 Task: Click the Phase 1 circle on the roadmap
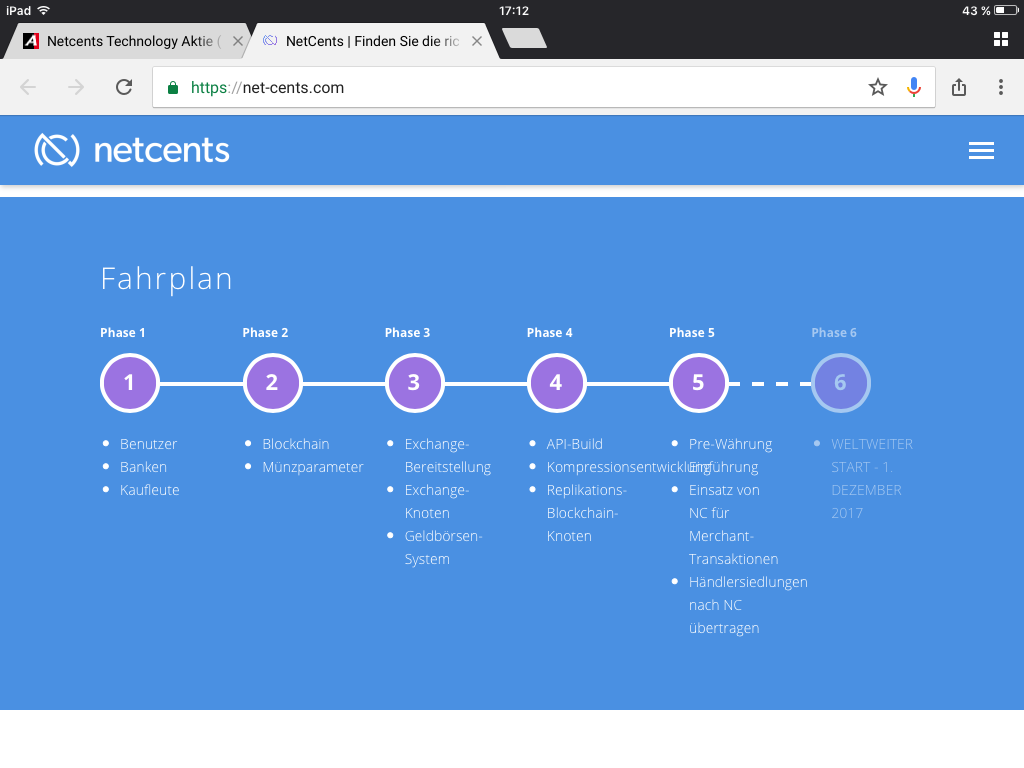click(129, 382)
